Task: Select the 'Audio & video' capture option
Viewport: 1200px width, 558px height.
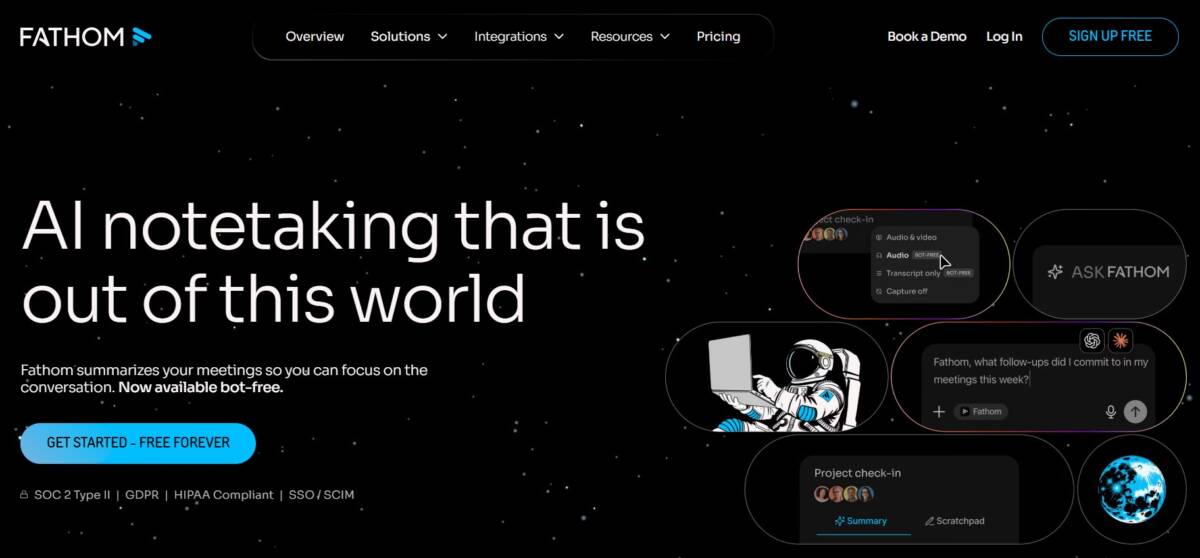Action: (x=906, y=237)
